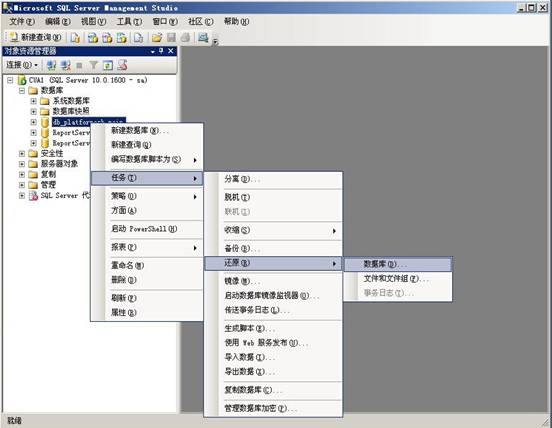Select the 管理 folder in the tree

click(x=48, y=185)
